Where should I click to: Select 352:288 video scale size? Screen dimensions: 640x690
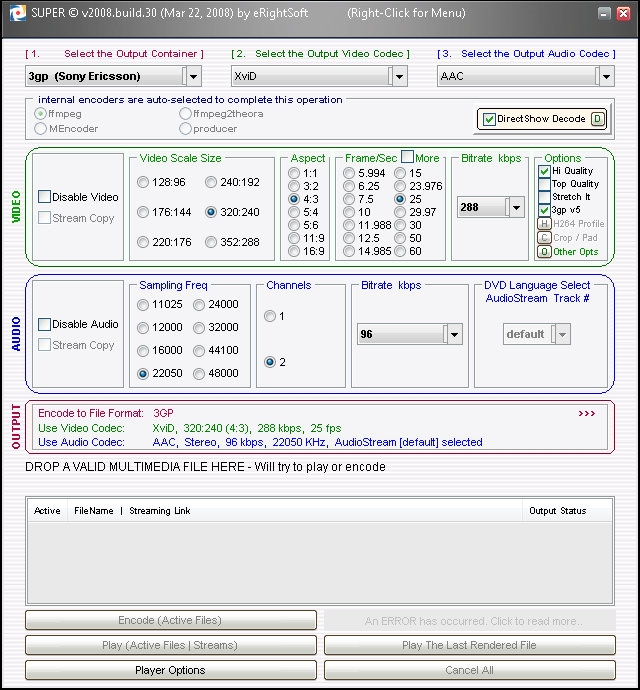click(x=211, y=242)
